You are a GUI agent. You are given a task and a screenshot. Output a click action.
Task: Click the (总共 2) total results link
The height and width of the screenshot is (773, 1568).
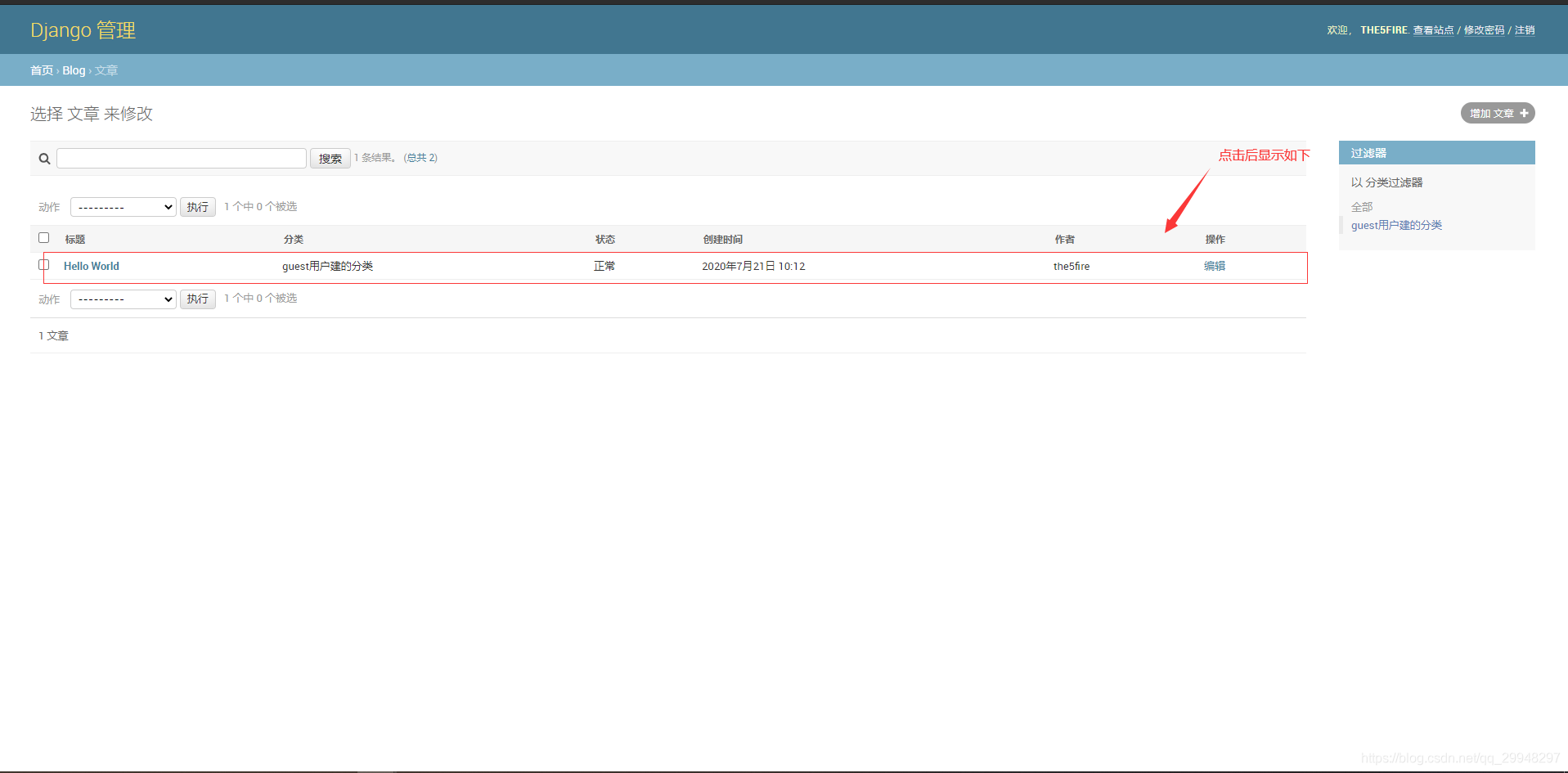pyautogui.click(x=420, y=158)
